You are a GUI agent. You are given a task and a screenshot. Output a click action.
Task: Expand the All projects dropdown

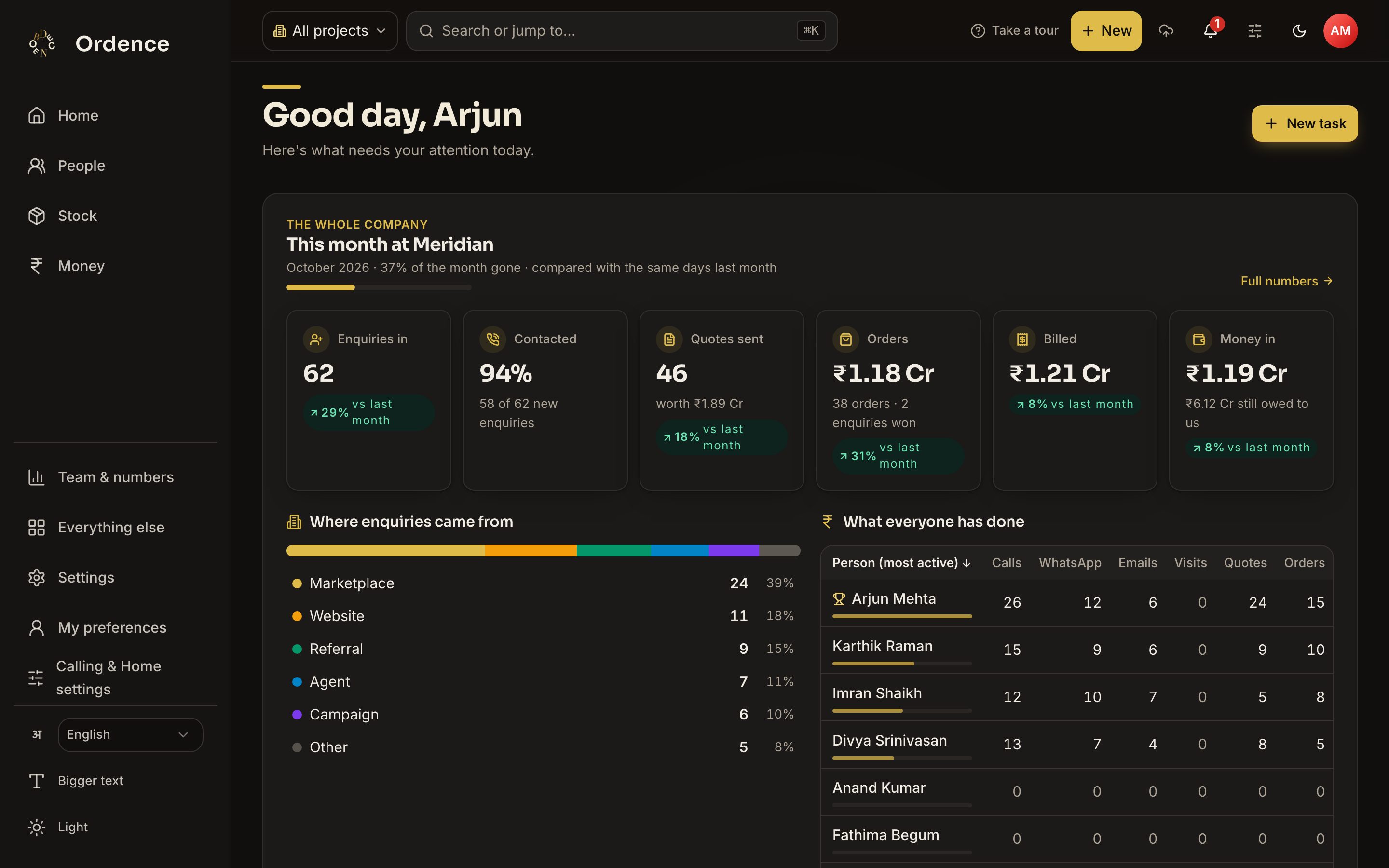[x=330, y=30]
